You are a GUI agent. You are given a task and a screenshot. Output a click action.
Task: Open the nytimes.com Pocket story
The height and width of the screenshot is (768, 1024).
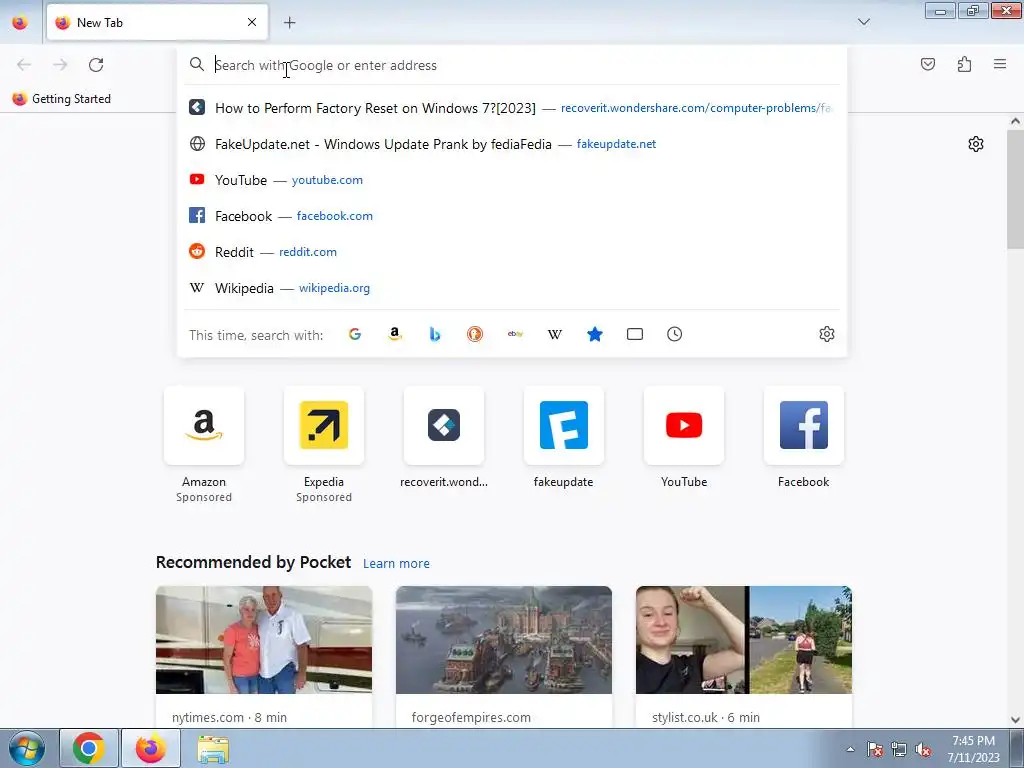coord(264,657)
